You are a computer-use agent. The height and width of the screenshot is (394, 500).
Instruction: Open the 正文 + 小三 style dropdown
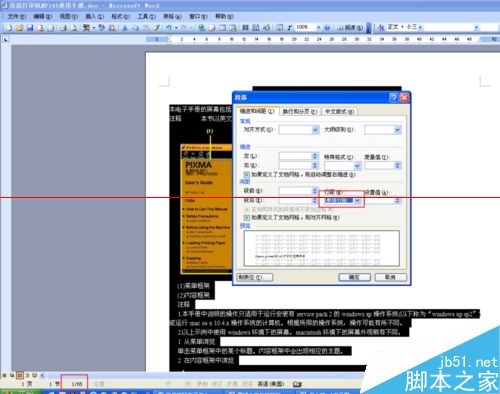click(420, 27)
